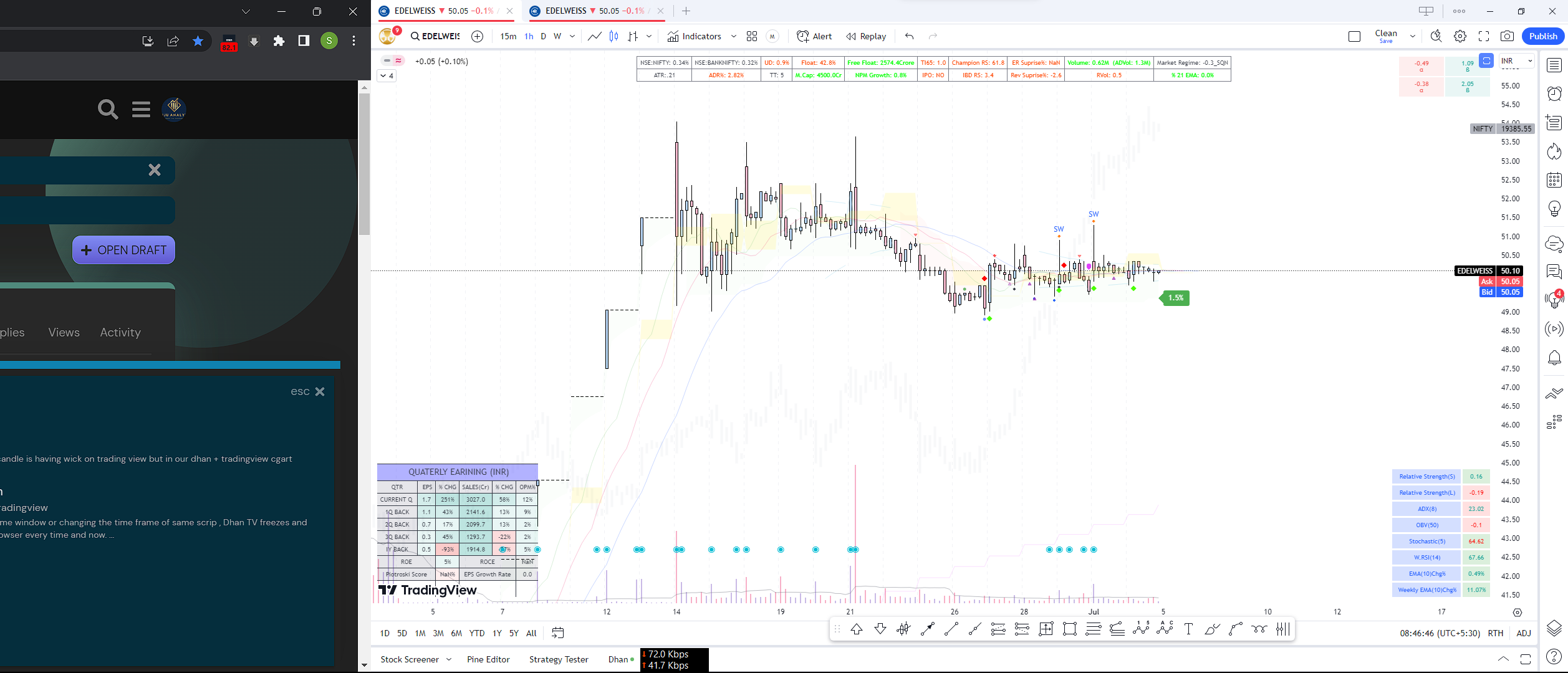Open the Dhan trading panel tab
This screenshot has width=1568, height=673.
click(x=621, y=659)
